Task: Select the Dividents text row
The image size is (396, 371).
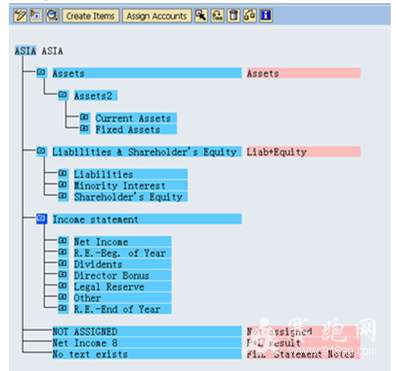Action: point(122,264)
